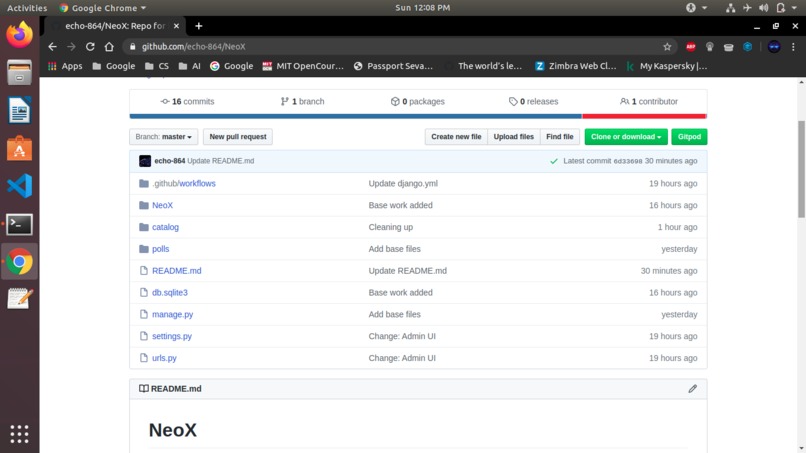
Task: Close the echo-864/NeoX tab
Action: click(176, 26)
